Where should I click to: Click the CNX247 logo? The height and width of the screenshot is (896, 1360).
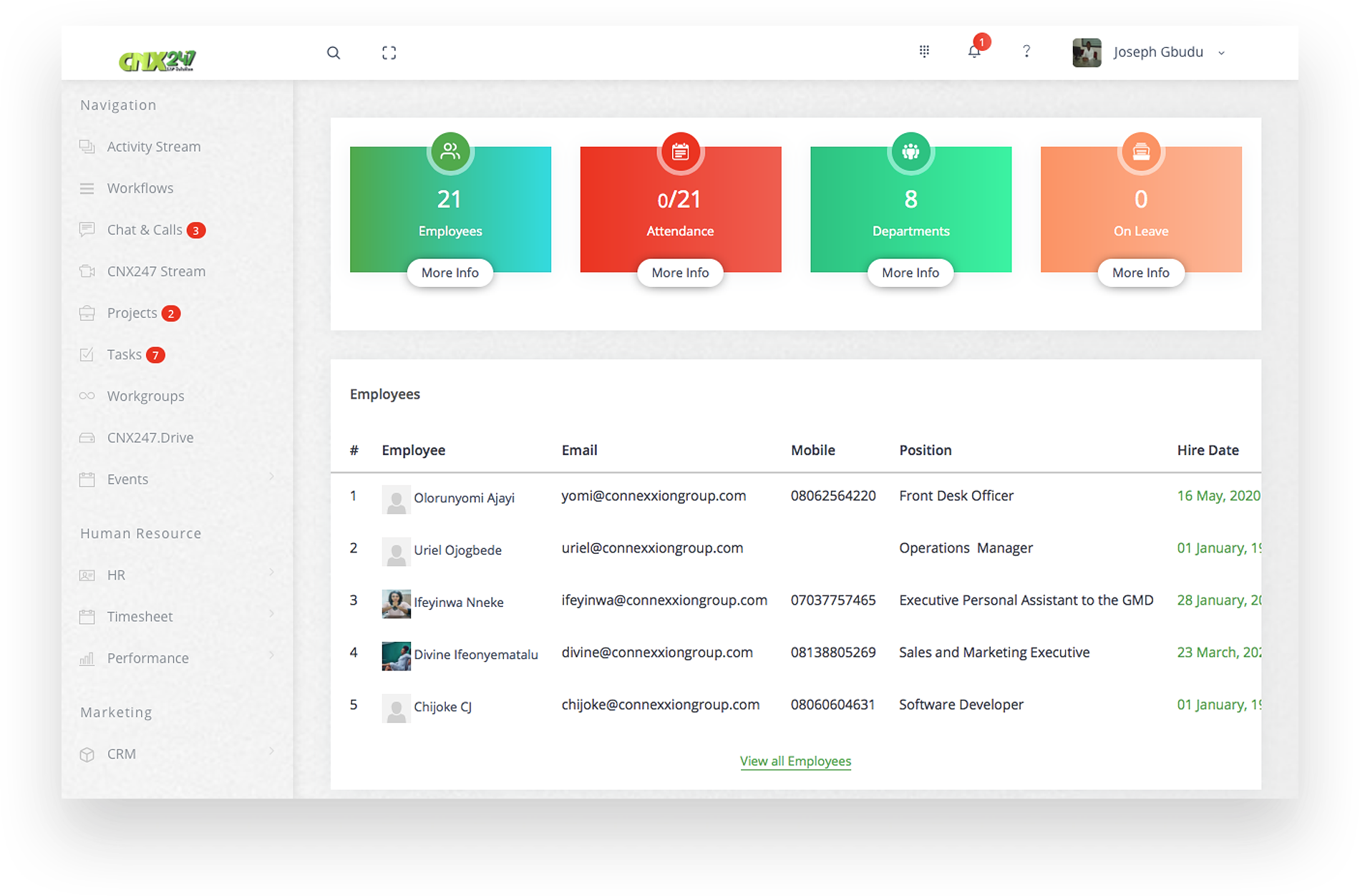pyautogui.click(x=157, y=61)
